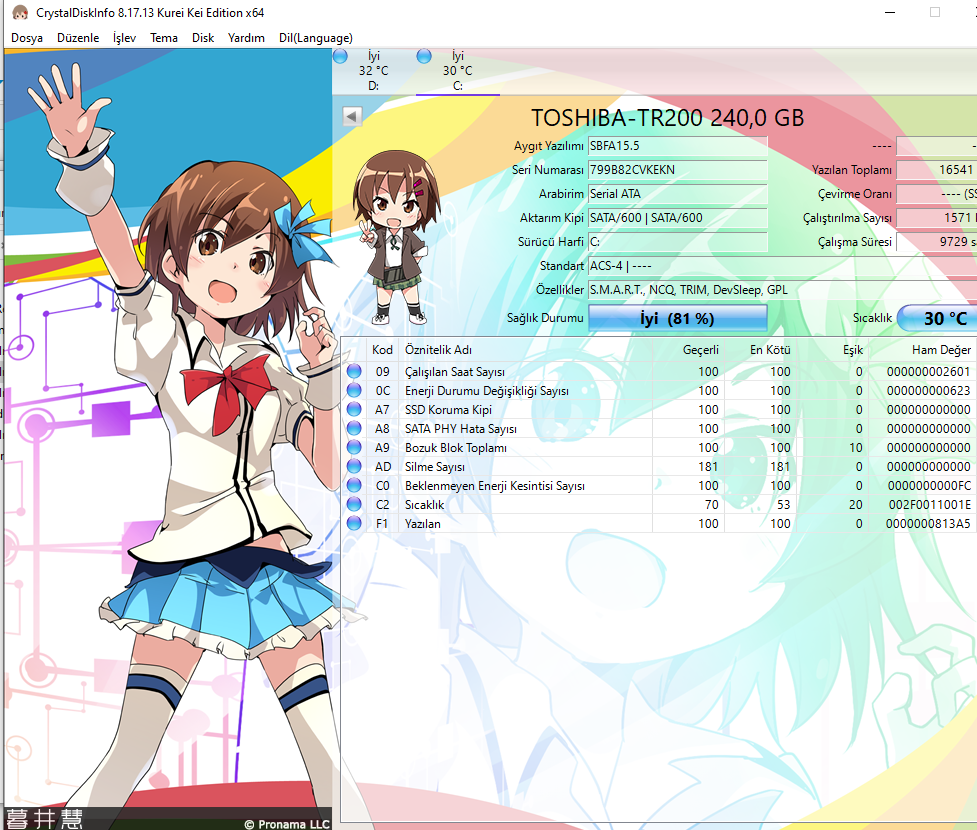
Task: Click the D: drive health status orb
Action: click(340, 57)
